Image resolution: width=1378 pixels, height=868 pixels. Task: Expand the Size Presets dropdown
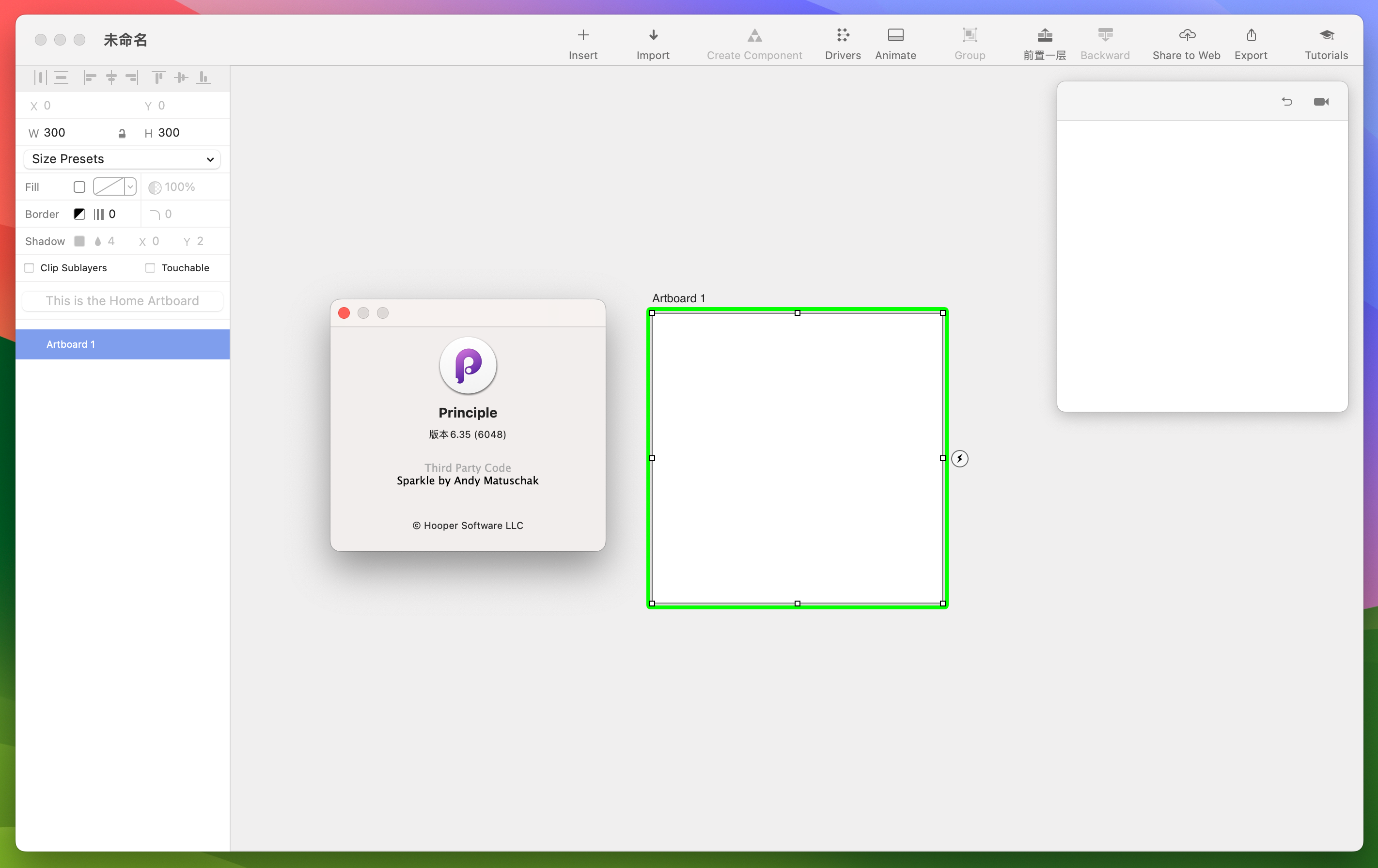click(x=122, y=159)
